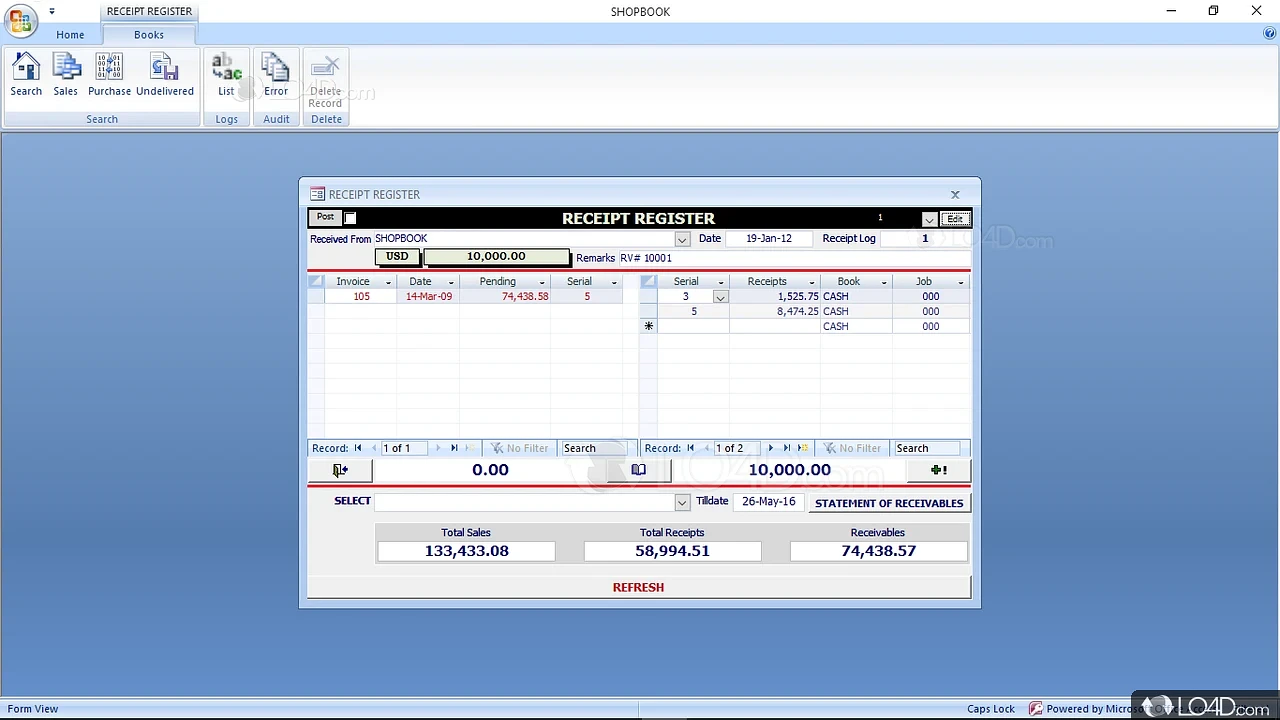Image resolution: width=1280 pixels, height=720 pixels.
Task: Open the Sales book search
Action: click(66, 75)
